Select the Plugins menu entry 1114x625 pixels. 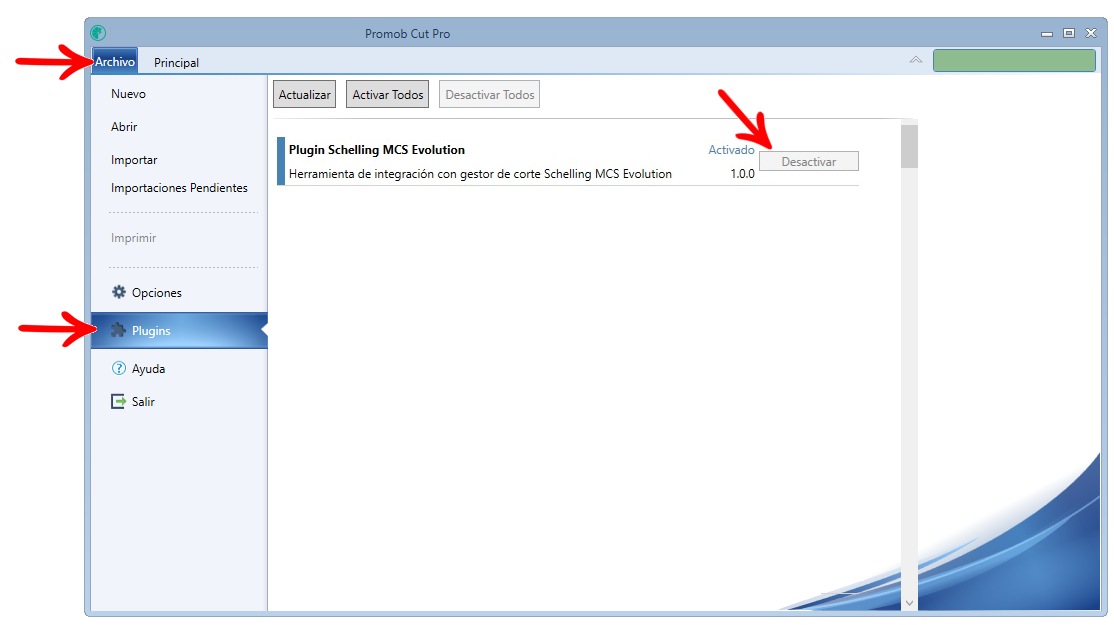179,330
